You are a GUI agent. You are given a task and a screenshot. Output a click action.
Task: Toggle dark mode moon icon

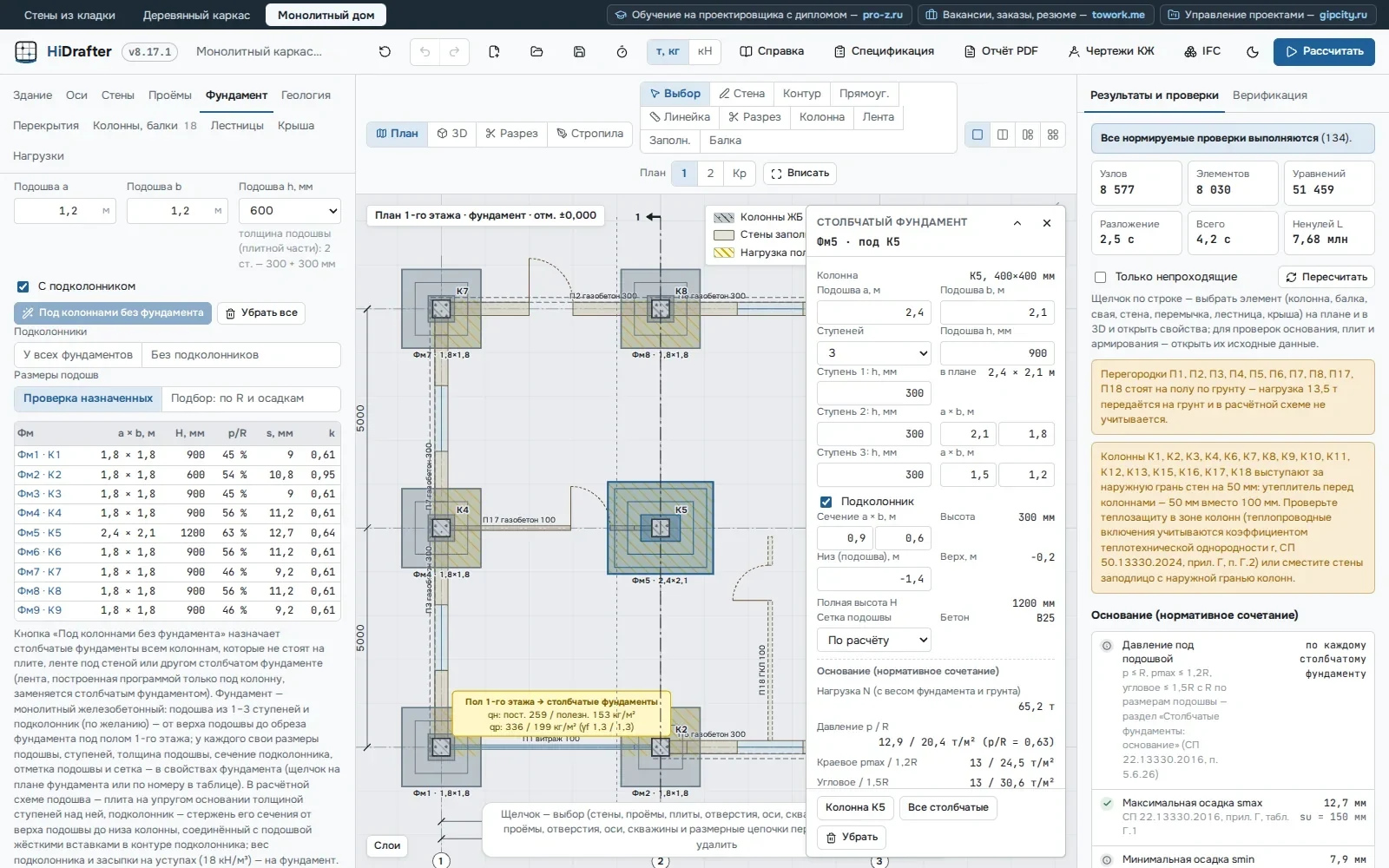coord(1252,52)
